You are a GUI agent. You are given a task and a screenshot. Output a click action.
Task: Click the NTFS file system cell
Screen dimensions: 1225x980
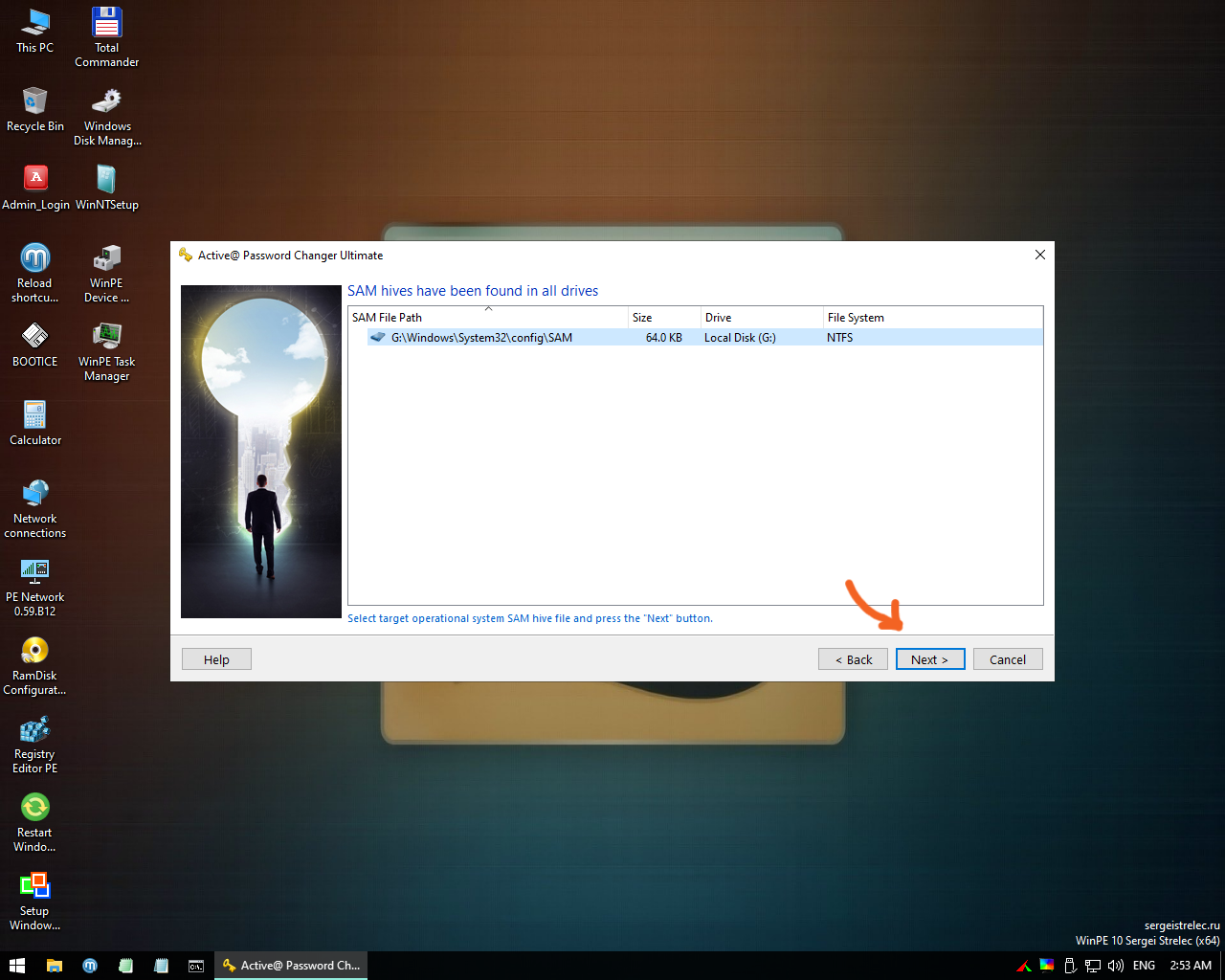tap(839, 338)
